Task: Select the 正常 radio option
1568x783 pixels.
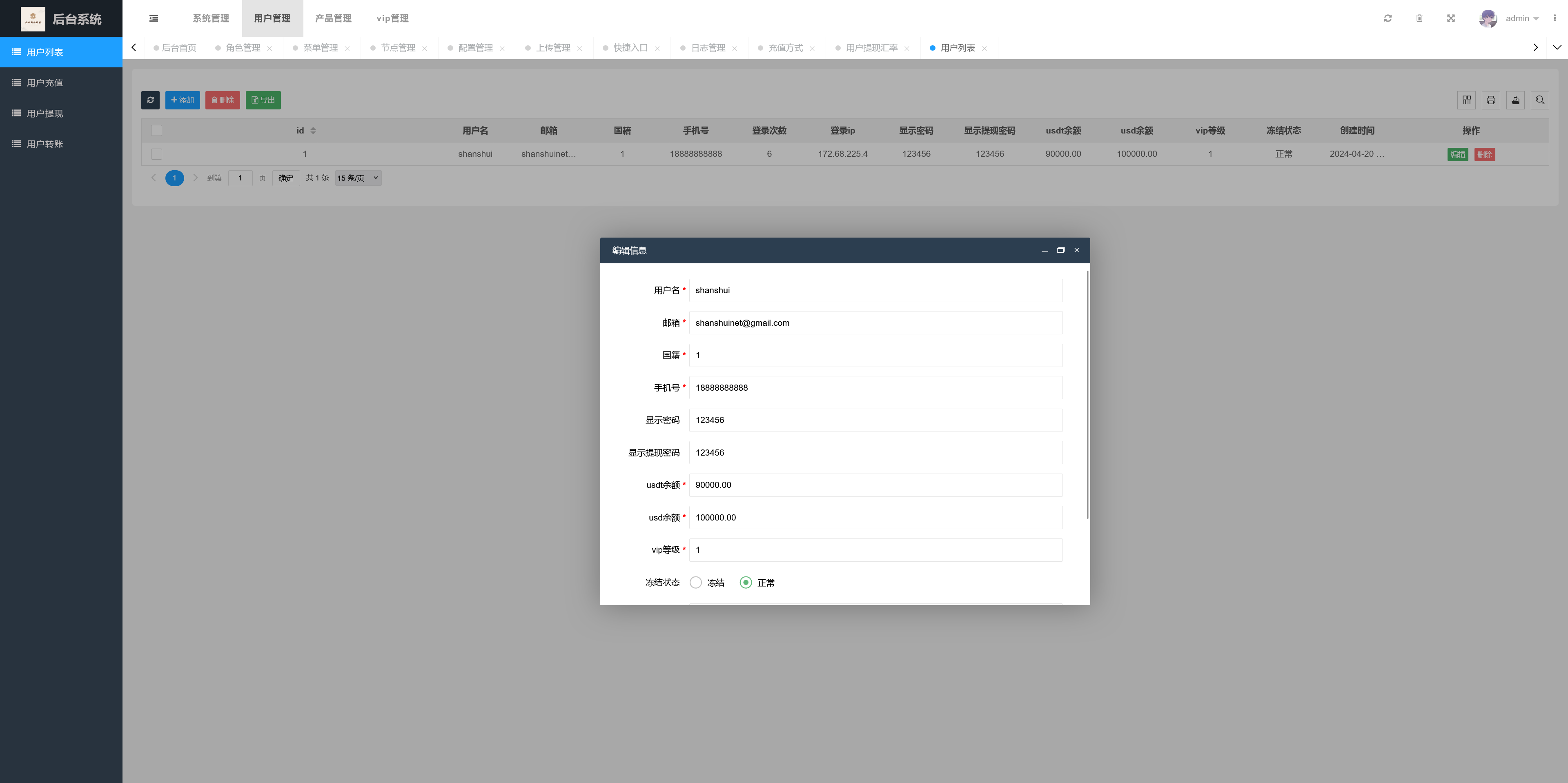Action: tap(746, 582)
